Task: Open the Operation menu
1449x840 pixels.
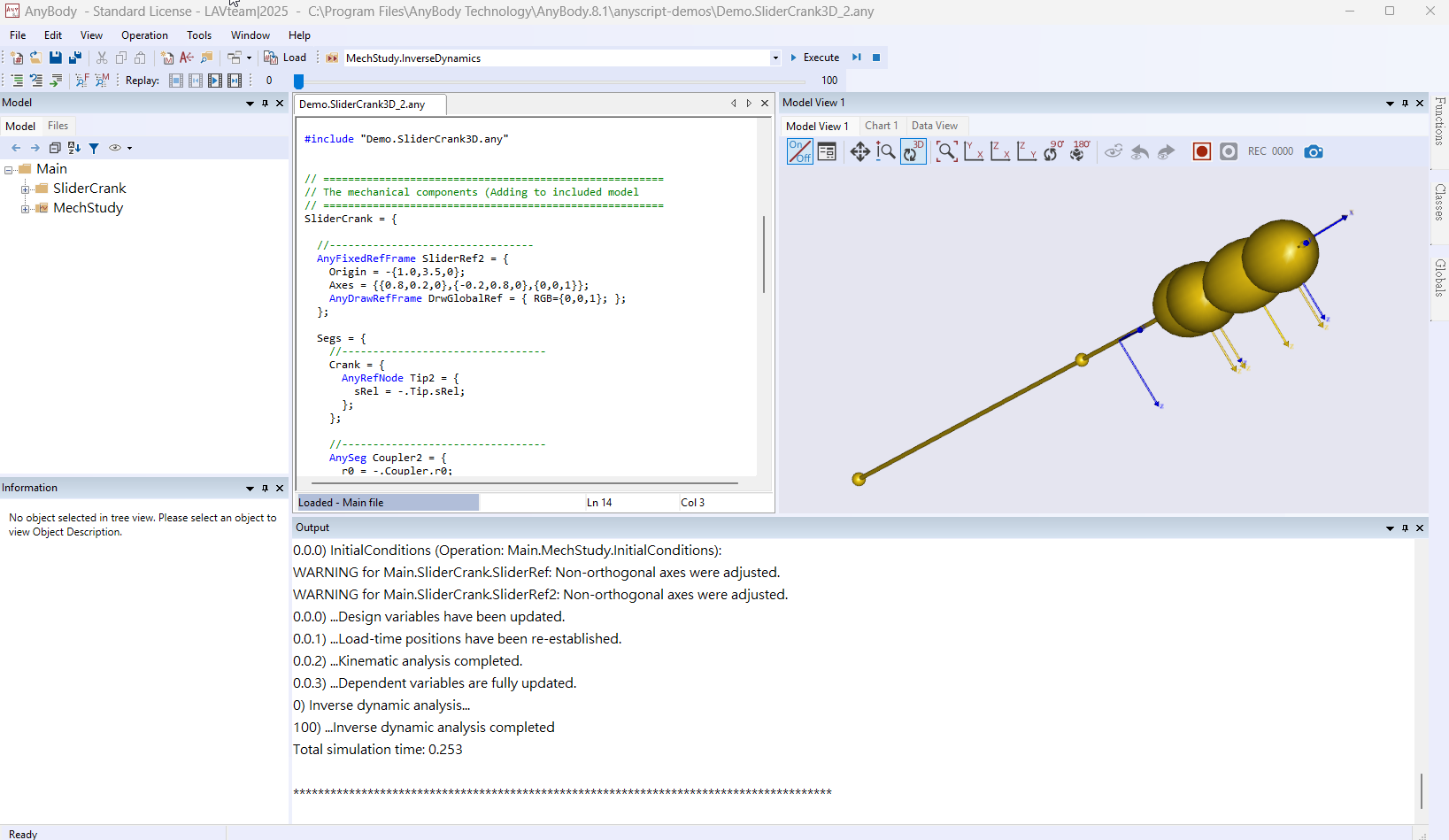Action: point(144,35)
